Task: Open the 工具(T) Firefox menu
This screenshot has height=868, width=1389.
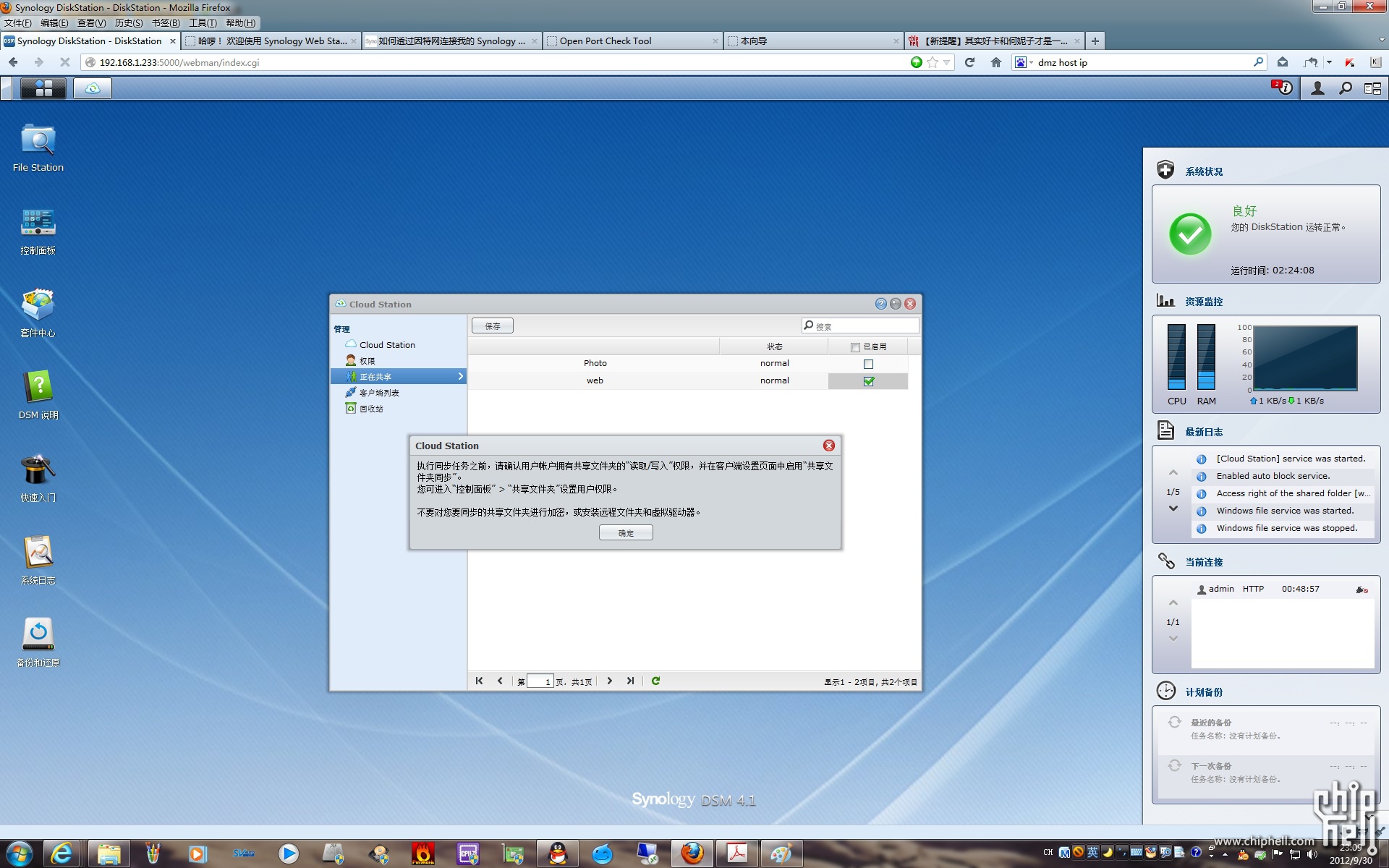Action: point(203,23)
